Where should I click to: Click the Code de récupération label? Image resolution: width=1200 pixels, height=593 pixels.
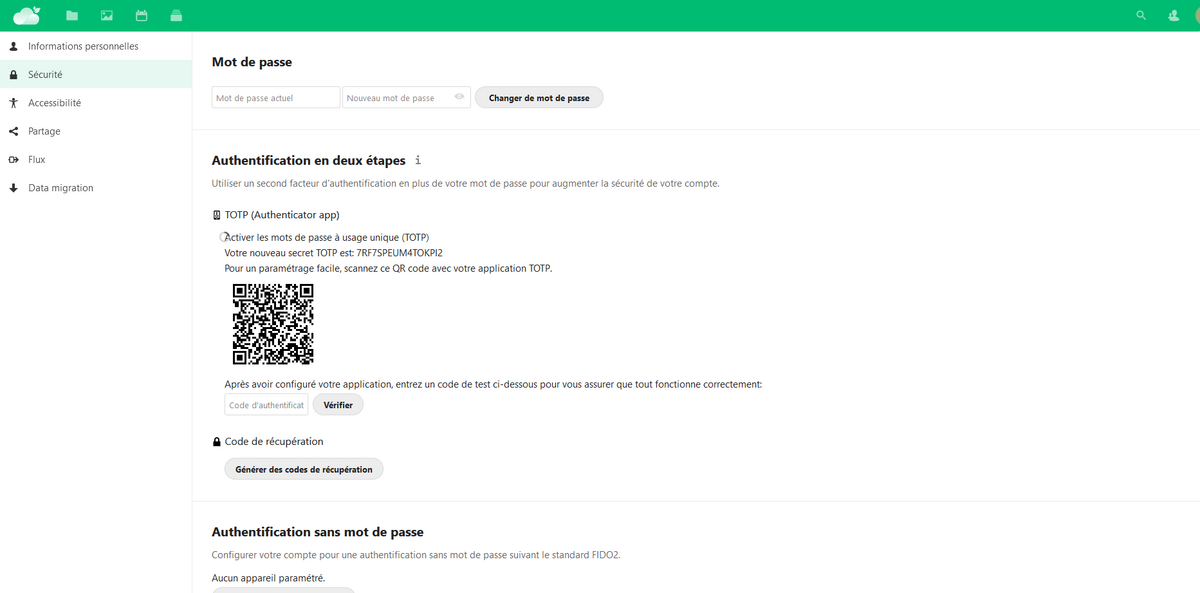coord(274,441)
